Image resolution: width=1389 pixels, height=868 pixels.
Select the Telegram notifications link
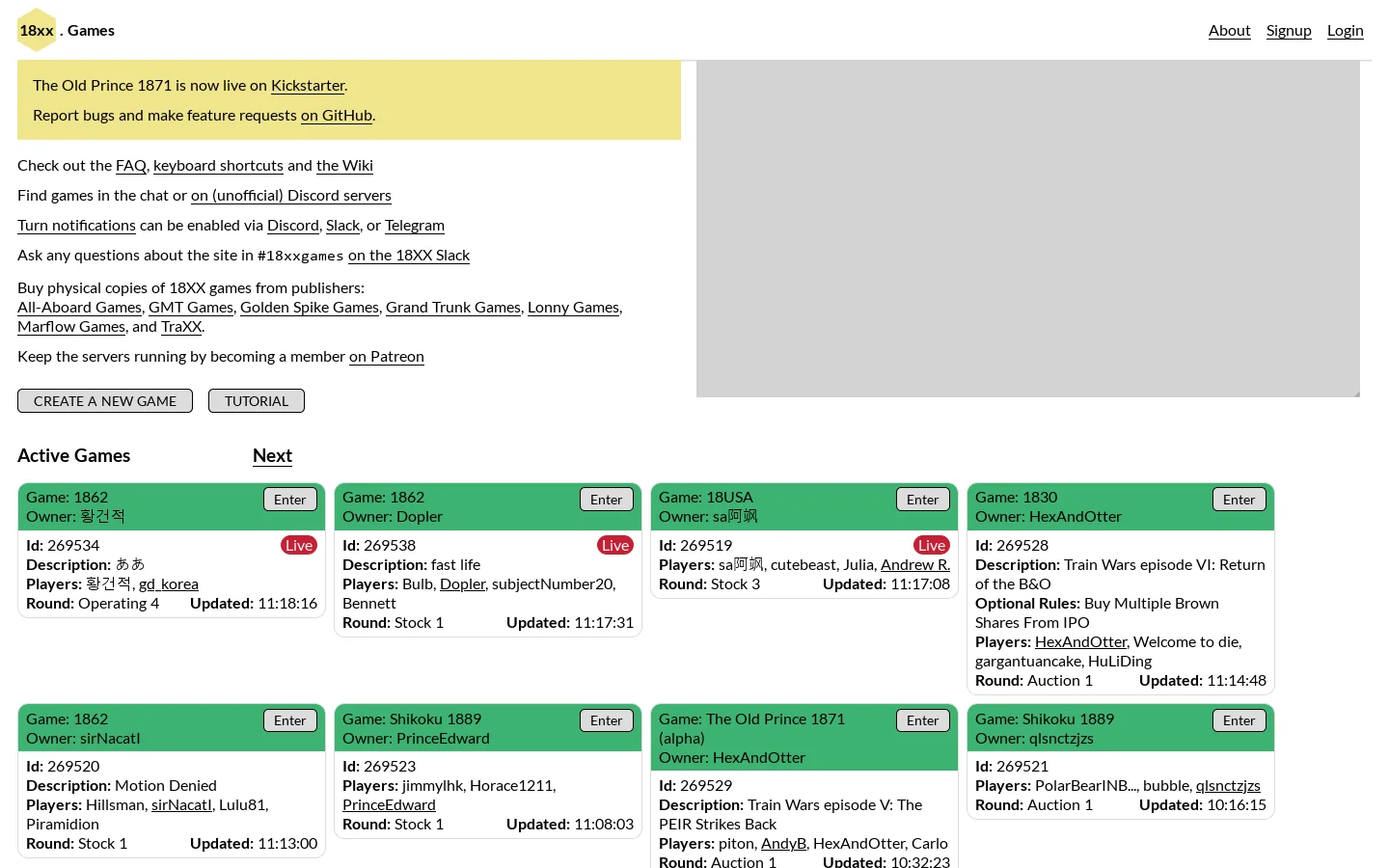coord(415,226)
